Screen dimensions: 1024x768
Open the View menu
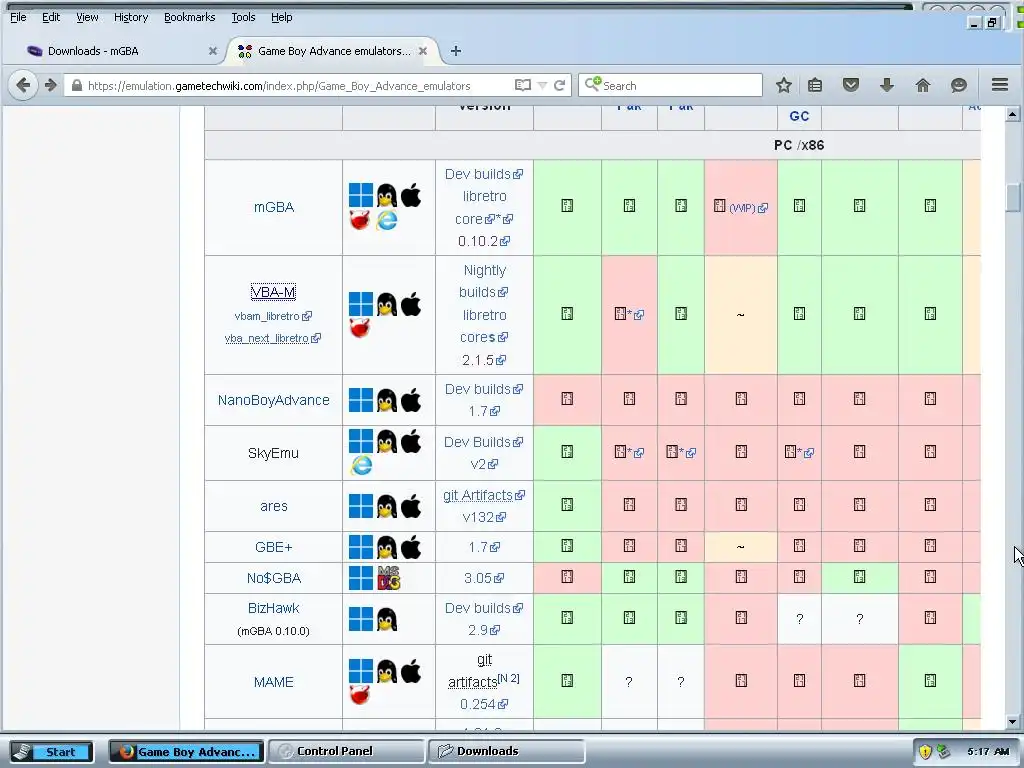[87, 18]
